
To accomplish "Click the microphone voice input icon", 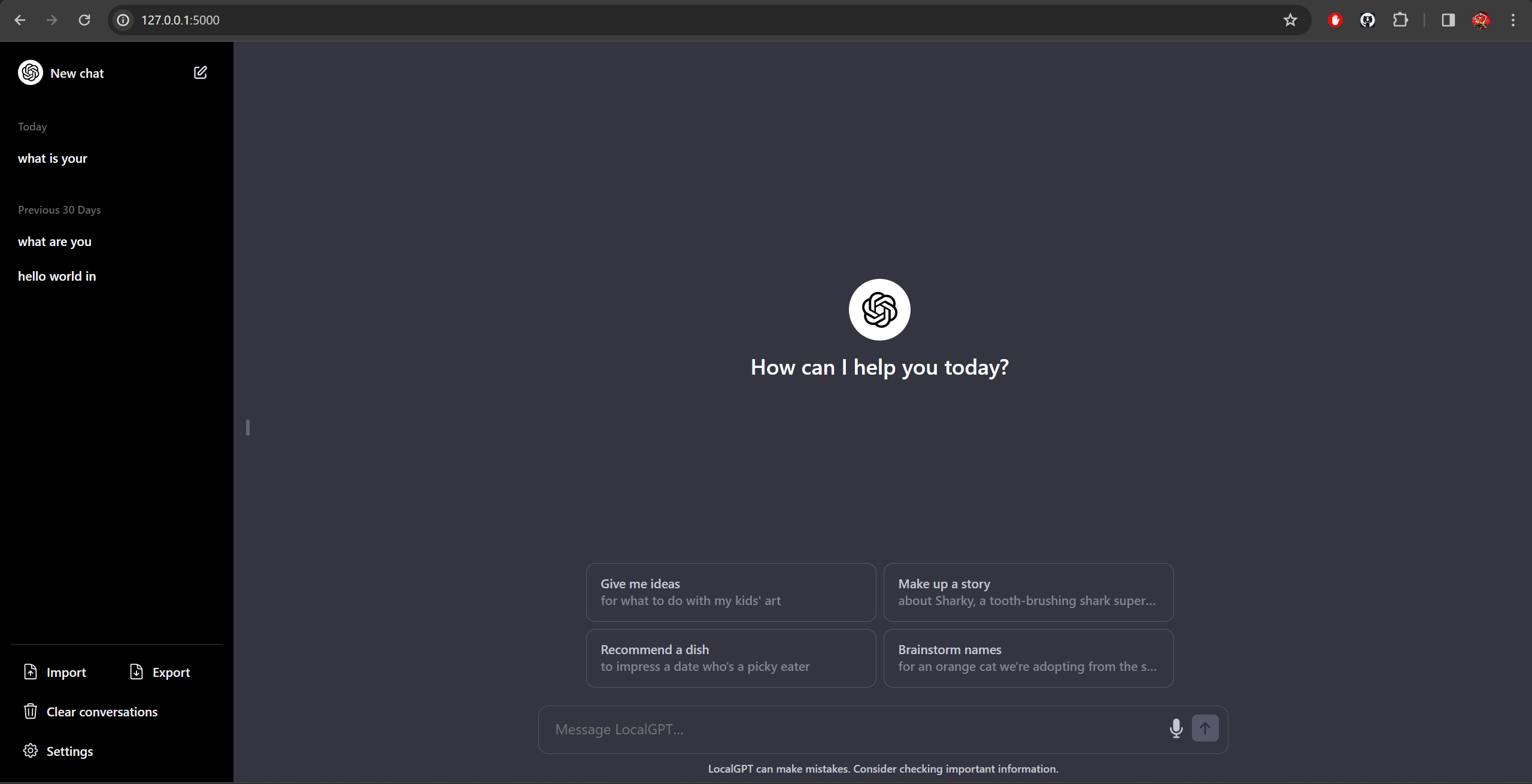I will [1176, 728].
